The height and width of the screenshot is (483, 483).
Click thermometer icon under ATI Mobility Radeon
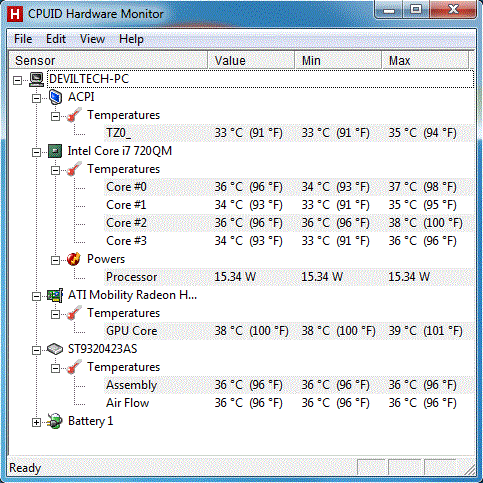[x=74, y=313]
